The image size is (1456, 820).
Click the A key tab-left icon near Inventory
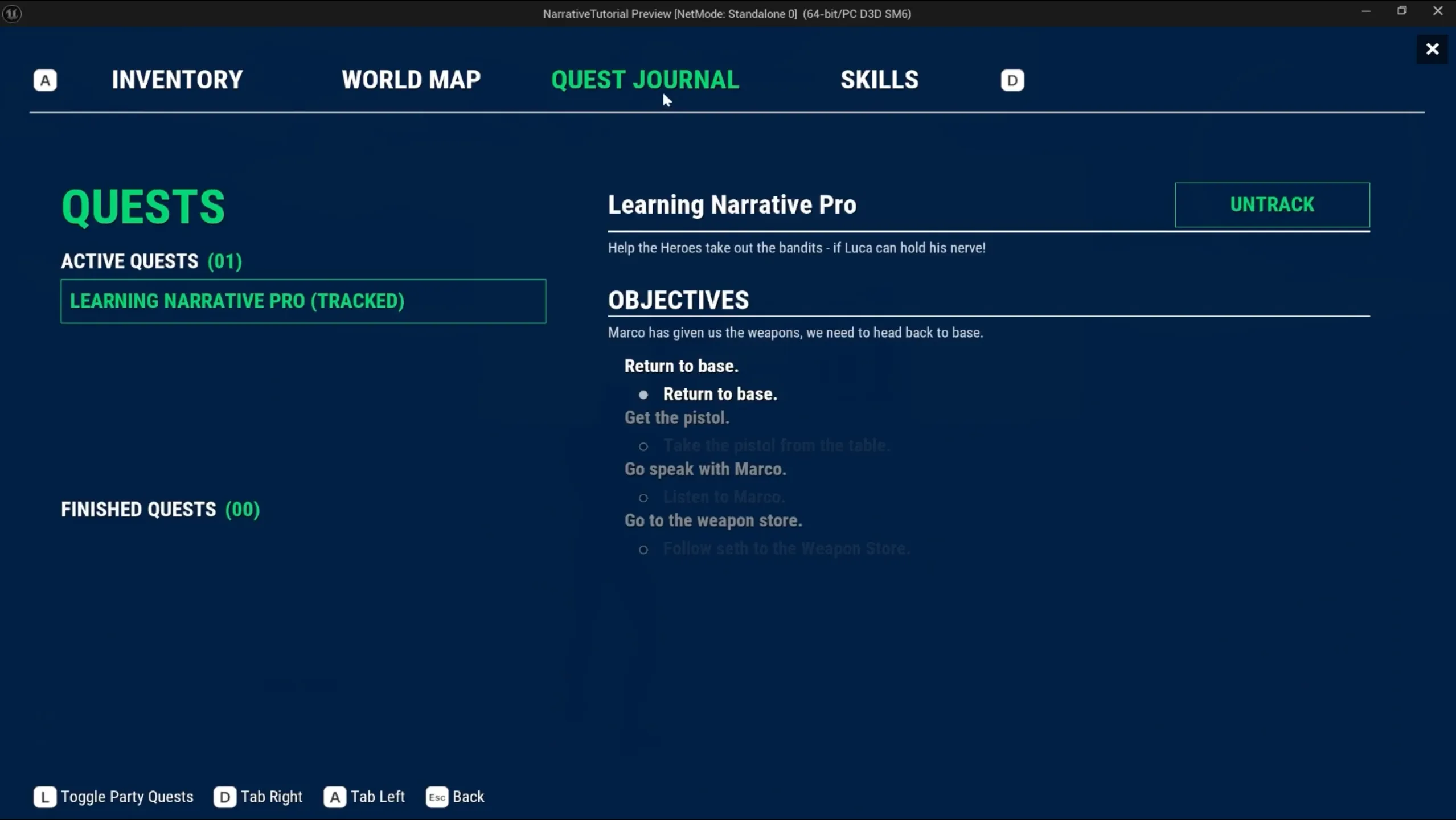45,80
